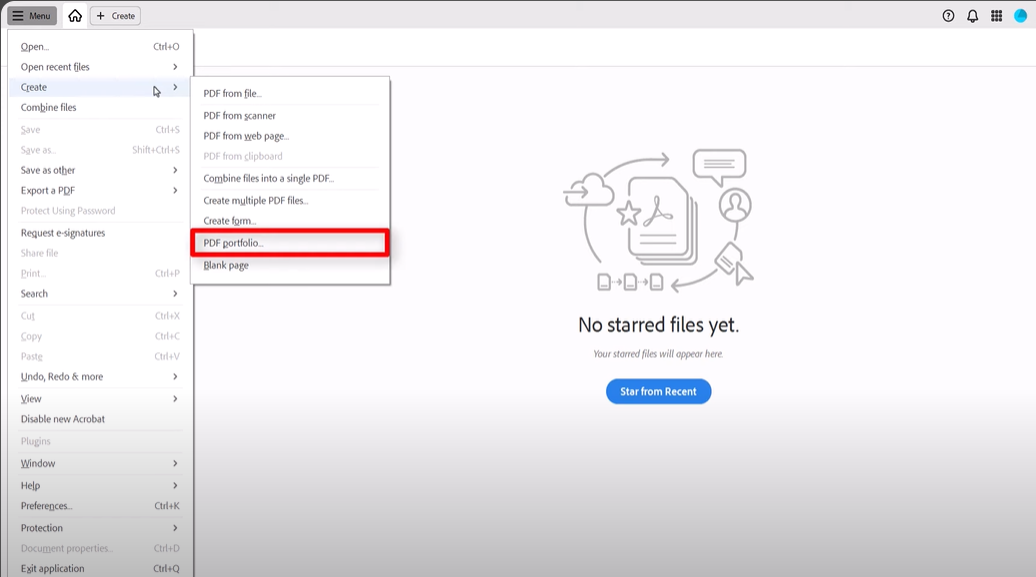Select Create form from the submenu
The height and width of the screenshot is (577, 1036).
[228, 221]
